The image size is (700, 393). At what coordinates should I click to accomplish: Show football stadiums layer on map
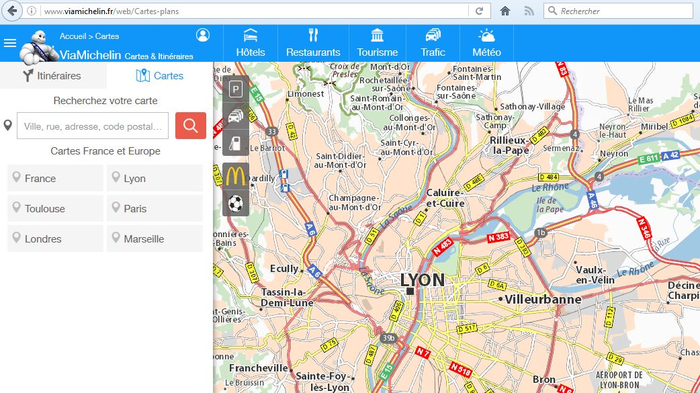(236, 203)
